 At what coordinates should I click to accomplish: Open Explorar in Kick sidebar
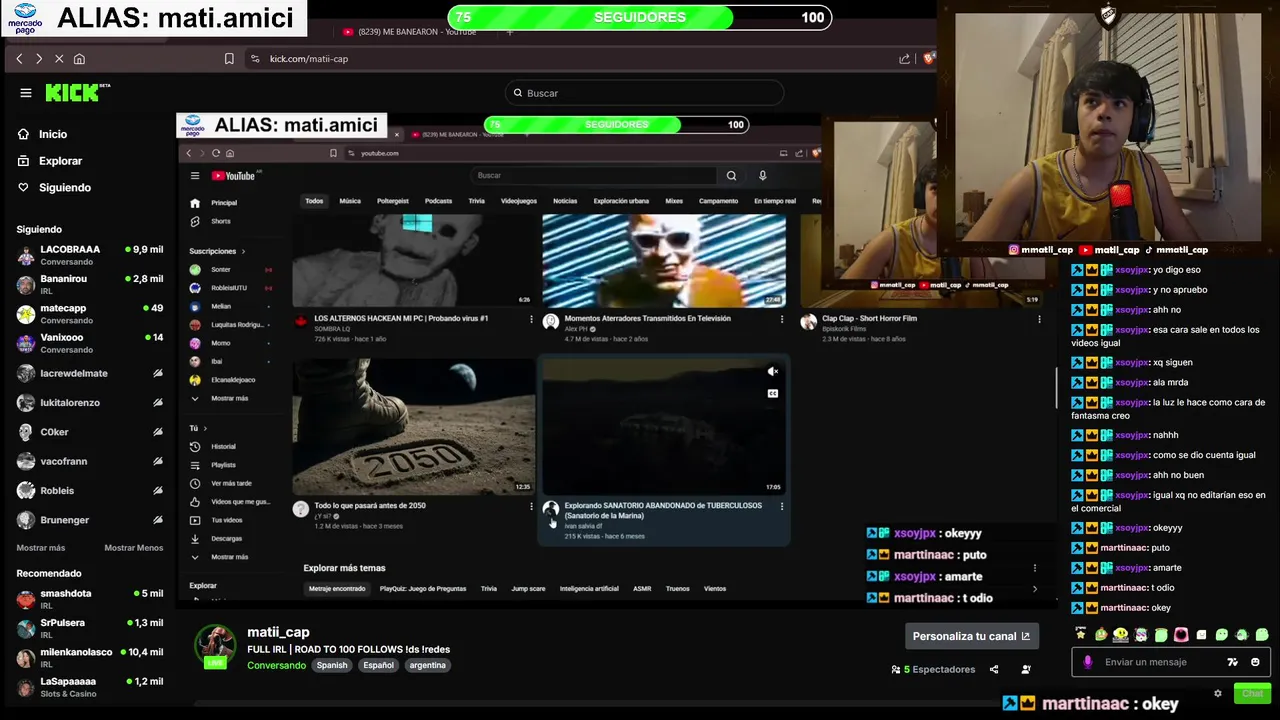click(x=50, y=161)
